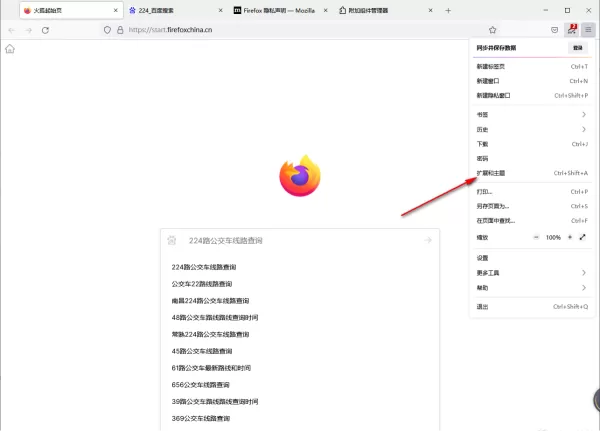Image resolution: width=600 pixels, height=431 pixels.
Task: Close the Firefox 隐私声明 Mozilla tab
Action: point(326,10)
